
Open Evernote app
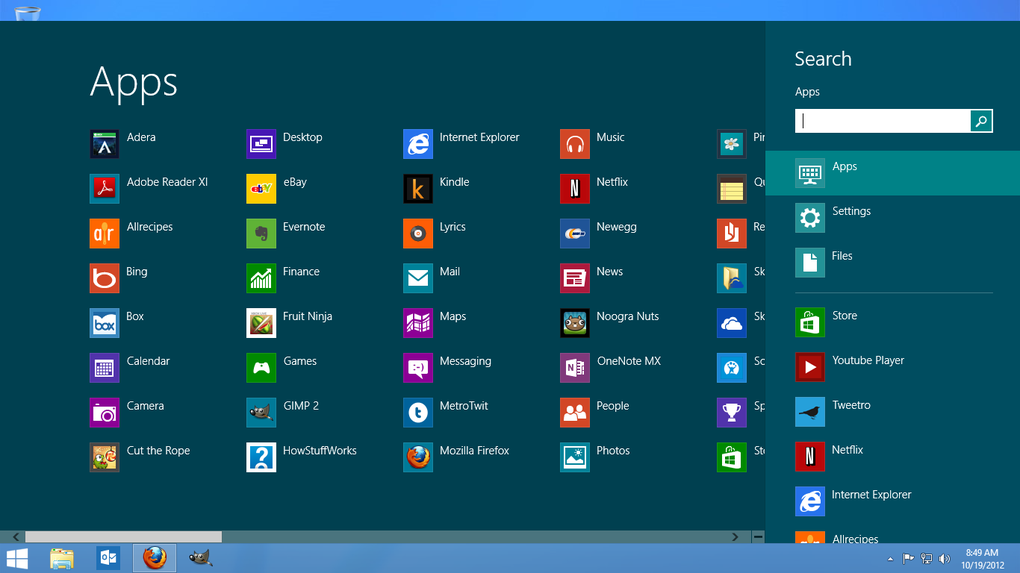(x=261, y=233)
